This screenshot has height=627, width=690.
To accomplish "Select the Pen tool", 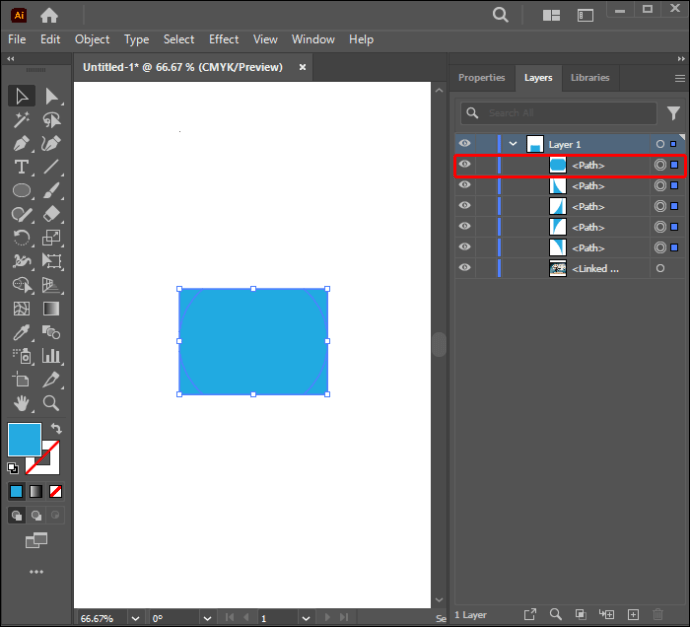I will [x=21, y=143].
